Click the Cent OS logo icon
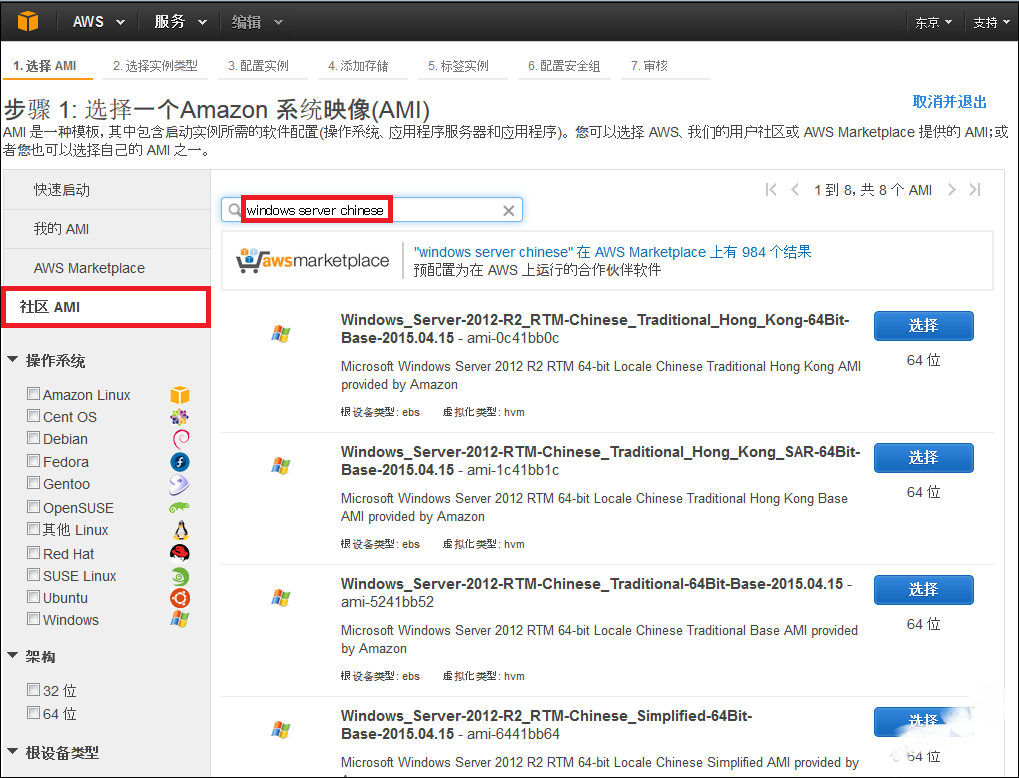 click(x=180, y=417)
